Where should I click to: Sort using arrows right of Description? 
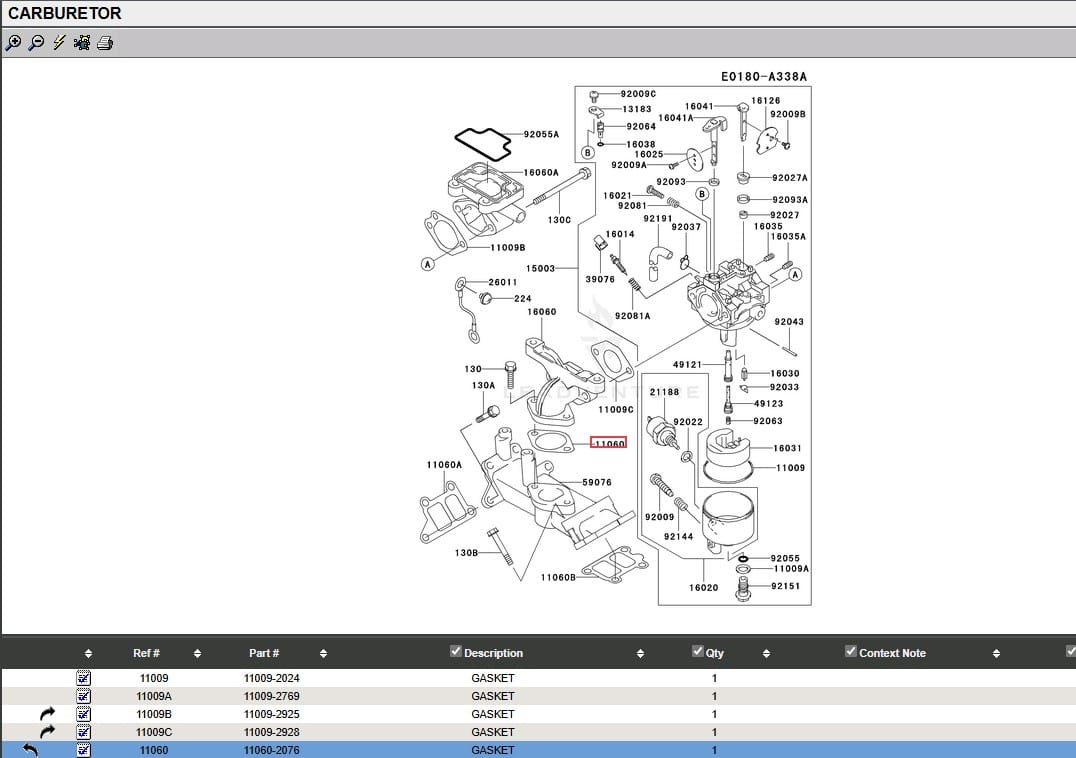(640, 654)
